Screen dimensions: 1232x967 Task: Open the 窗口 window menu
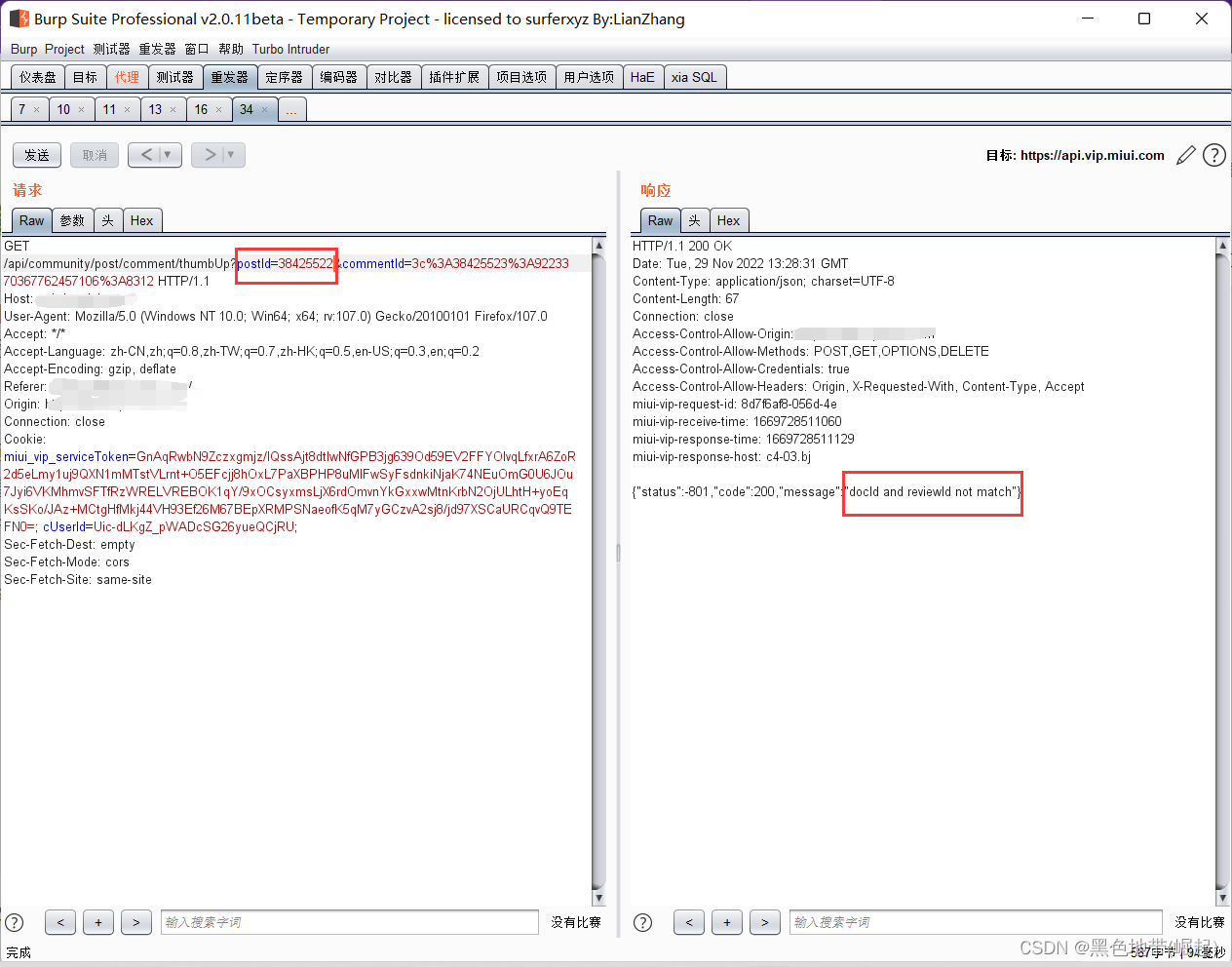[x=197, y=49]
